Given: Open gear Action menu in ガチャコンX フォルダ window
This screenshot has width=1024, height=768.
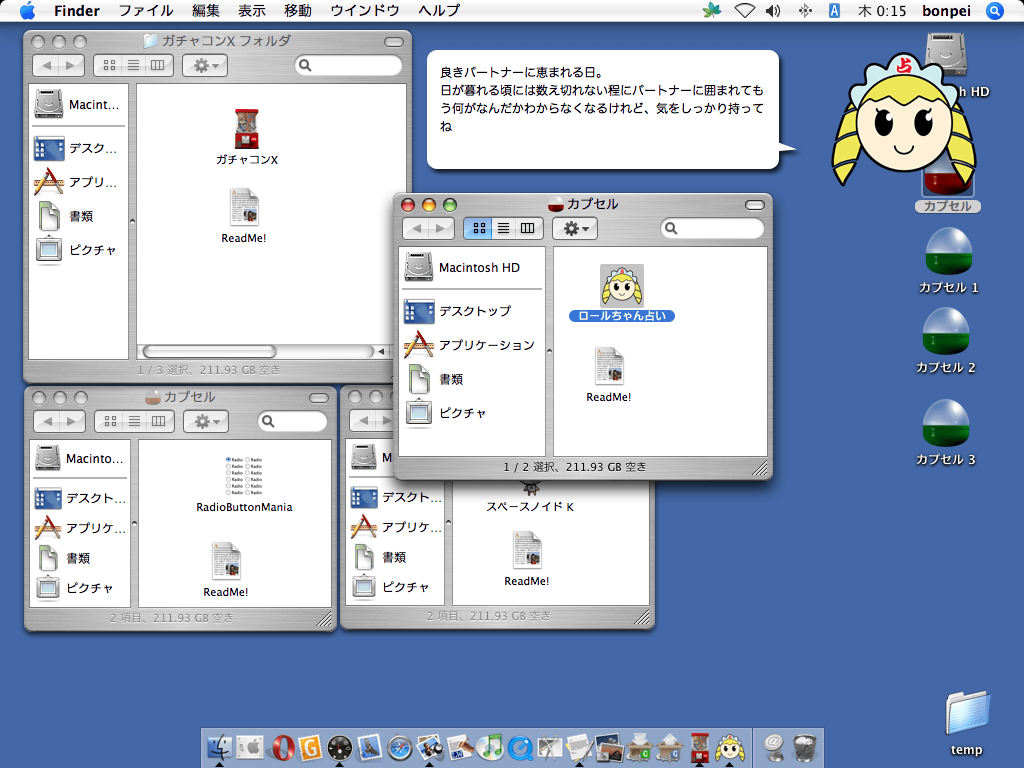Looking at the screenshot, I should tap(205, 65).
